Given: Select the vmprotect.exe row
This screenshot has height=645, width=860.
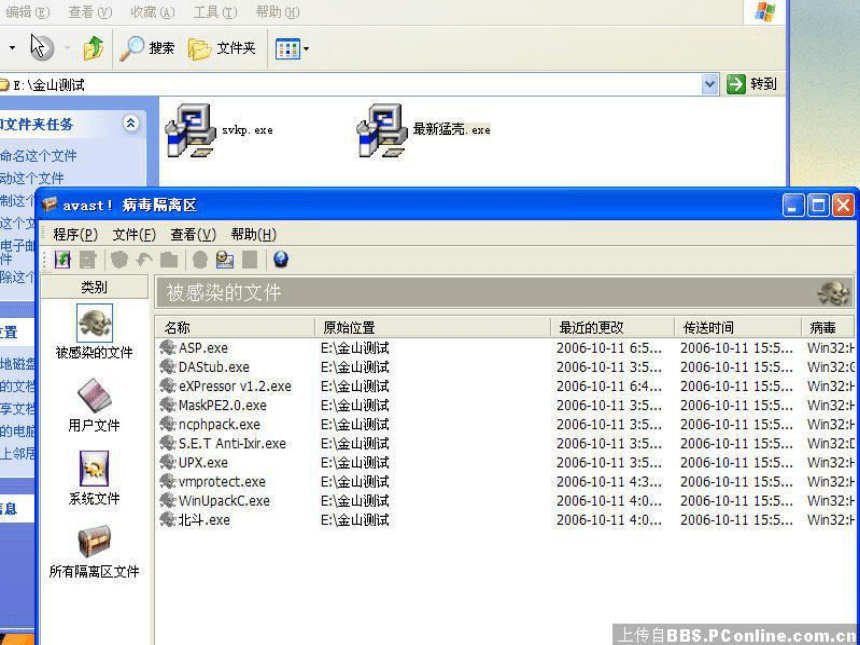Looking at the screenshot, I should [507, 482].
